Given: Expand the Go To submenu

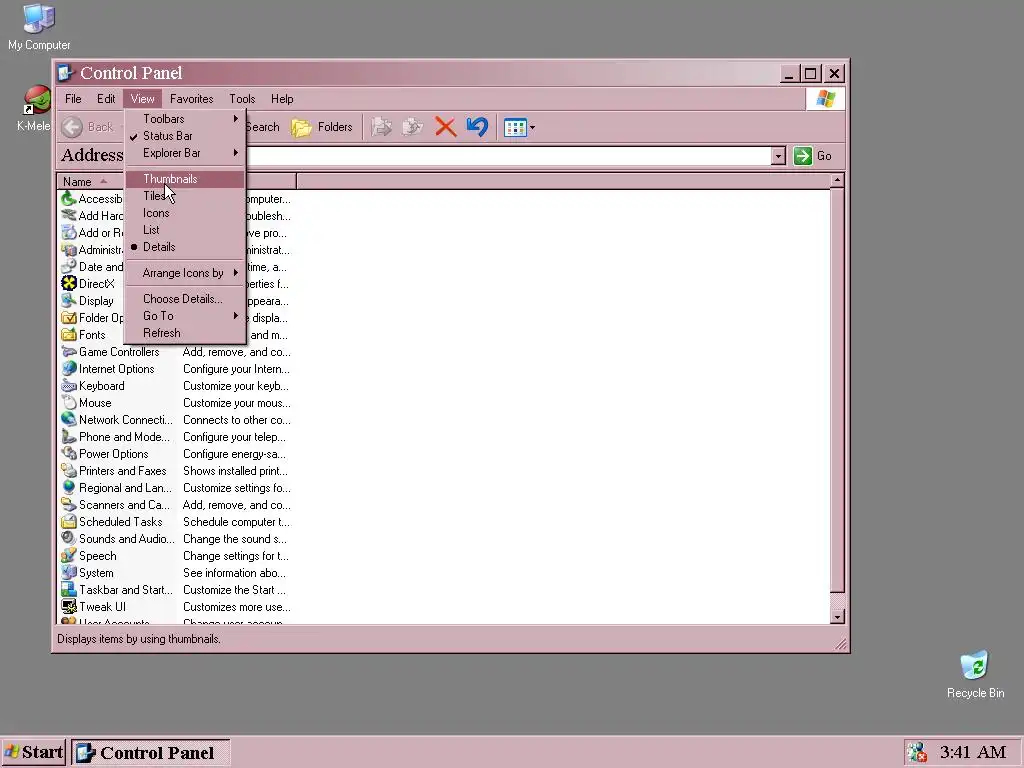Looking at the screenshot, I should click(x=185, y=316).
